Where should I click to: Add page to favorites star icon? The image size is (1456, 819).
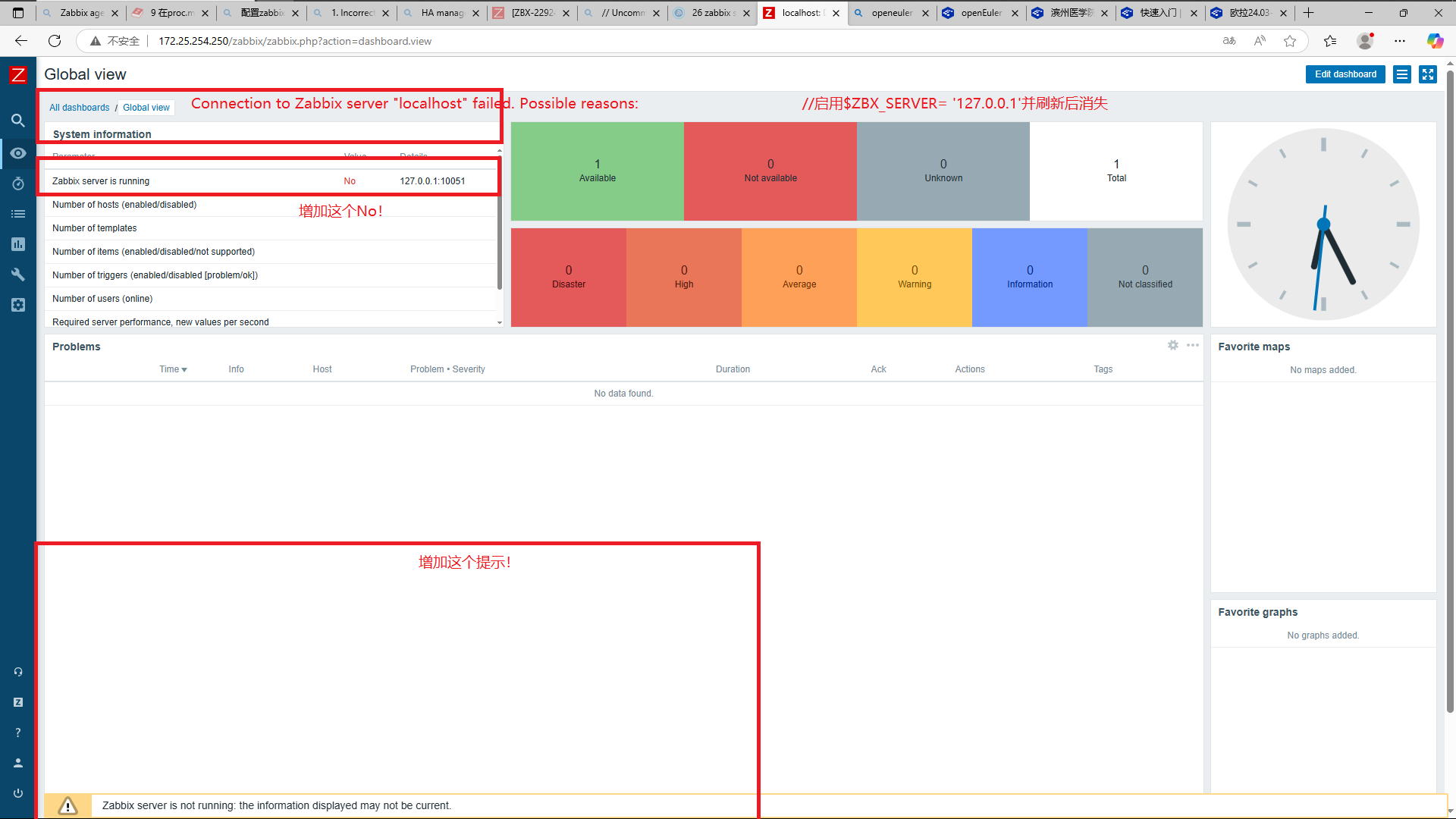coord(1290,41)
